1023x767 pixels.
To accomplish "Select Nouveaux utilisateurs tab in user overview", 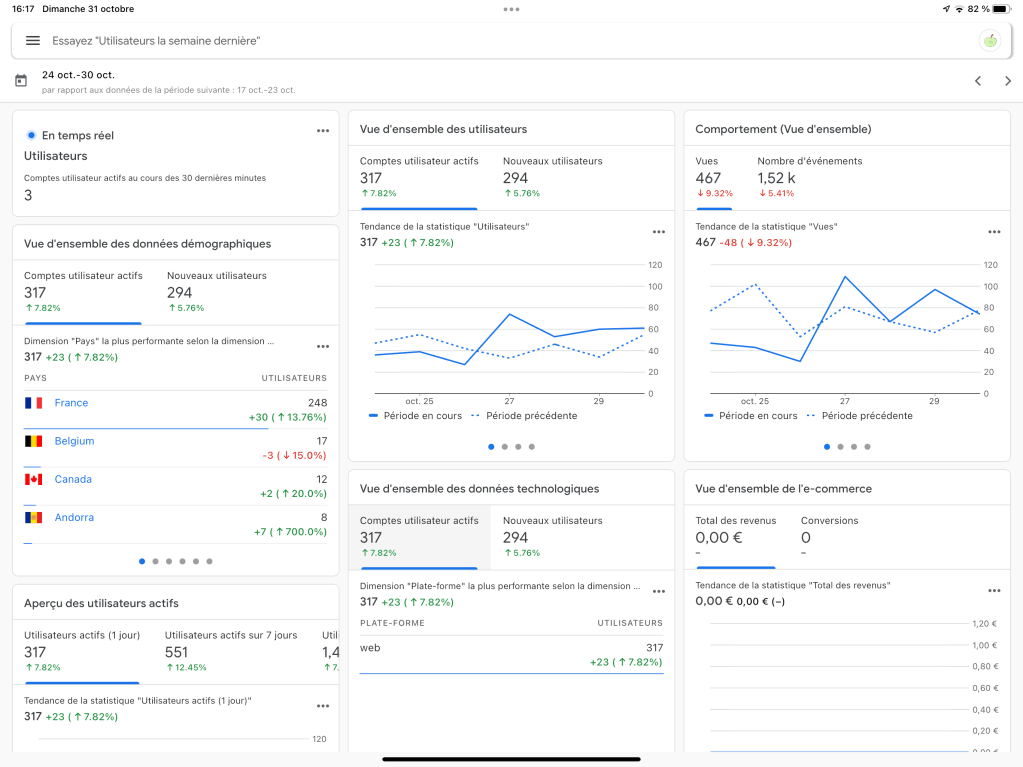I will click(x=552, y=177).
